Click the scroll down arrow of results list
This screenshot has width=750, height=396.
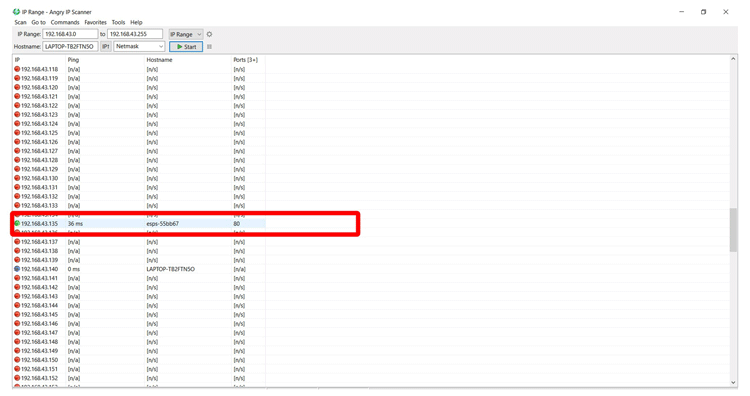733,383
